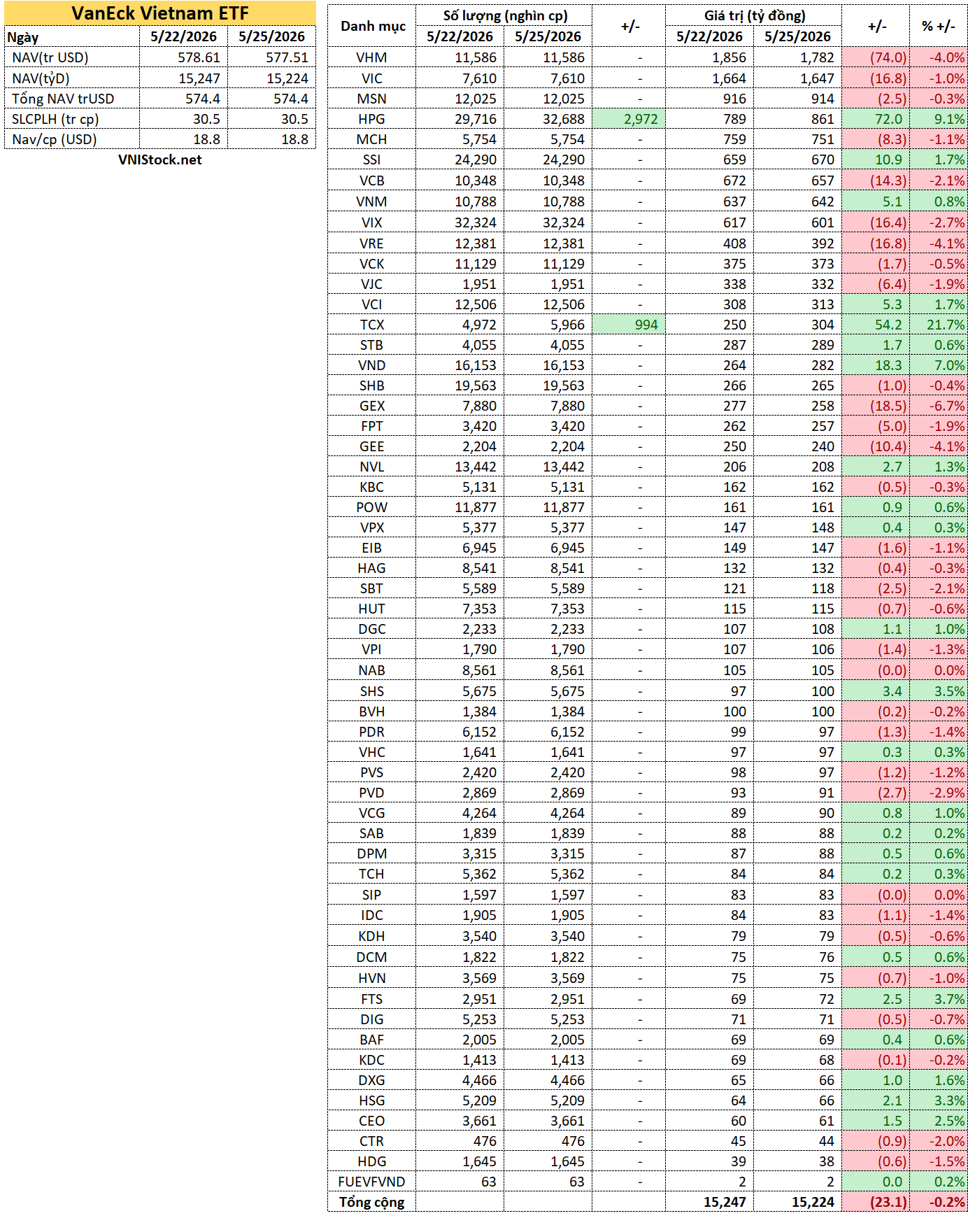Click the Danh mục column header

click(372, 26)
